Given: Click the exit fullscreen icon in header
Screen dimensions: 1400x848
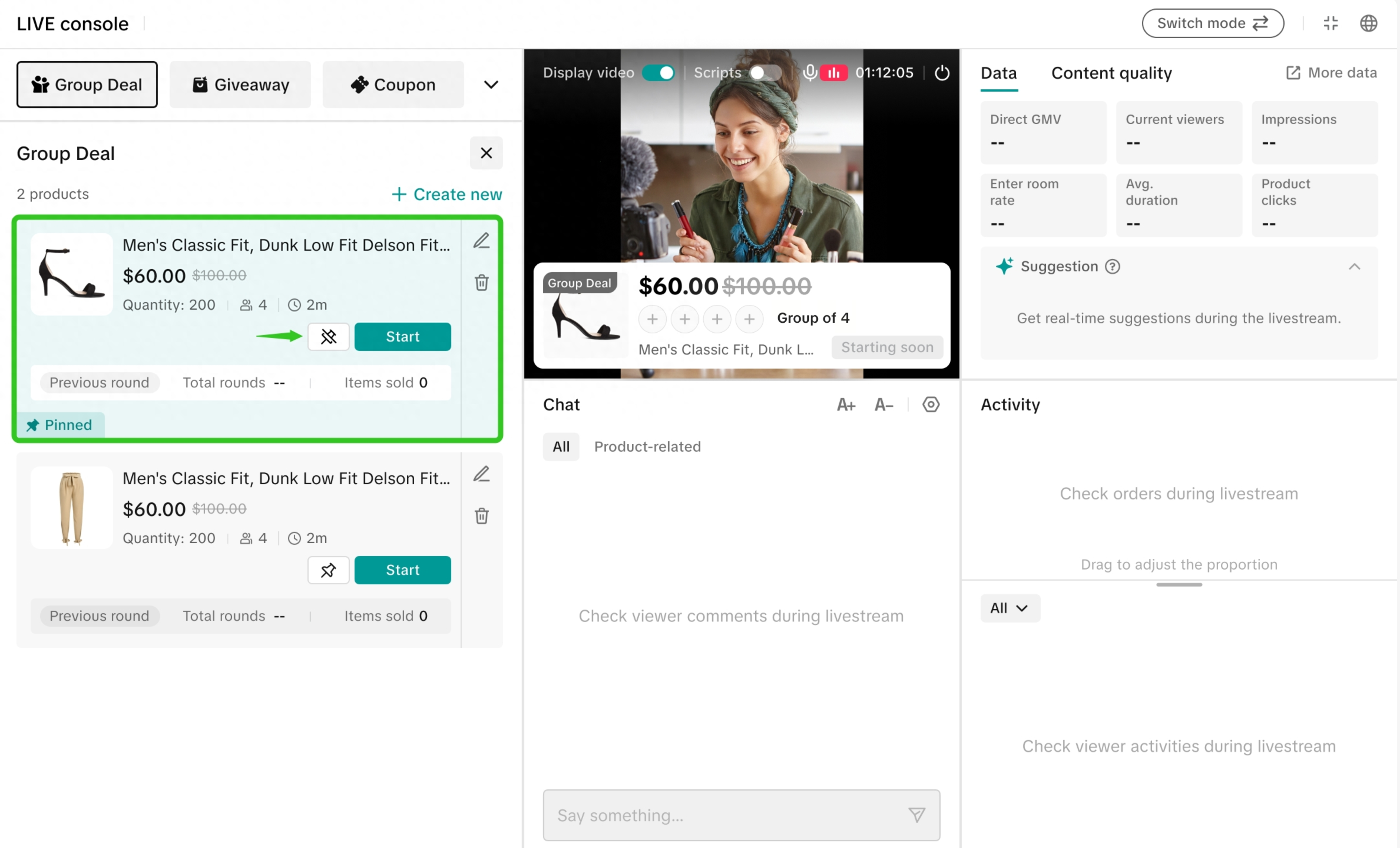Looking at the screenshot, I should point(1331,23).
